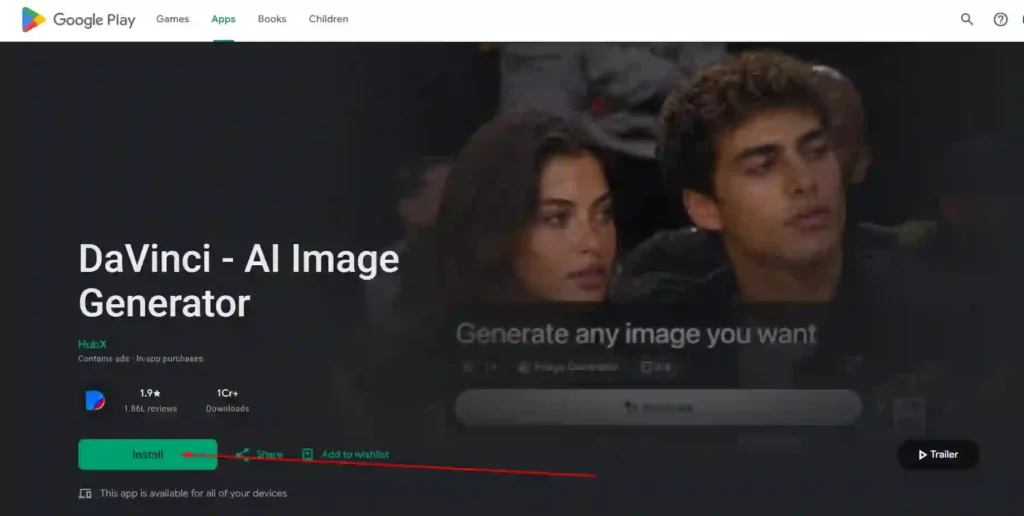The width and height of the screenshot is (1024, 516).
Task: Click the Share icon
Action: coord(243,455)
